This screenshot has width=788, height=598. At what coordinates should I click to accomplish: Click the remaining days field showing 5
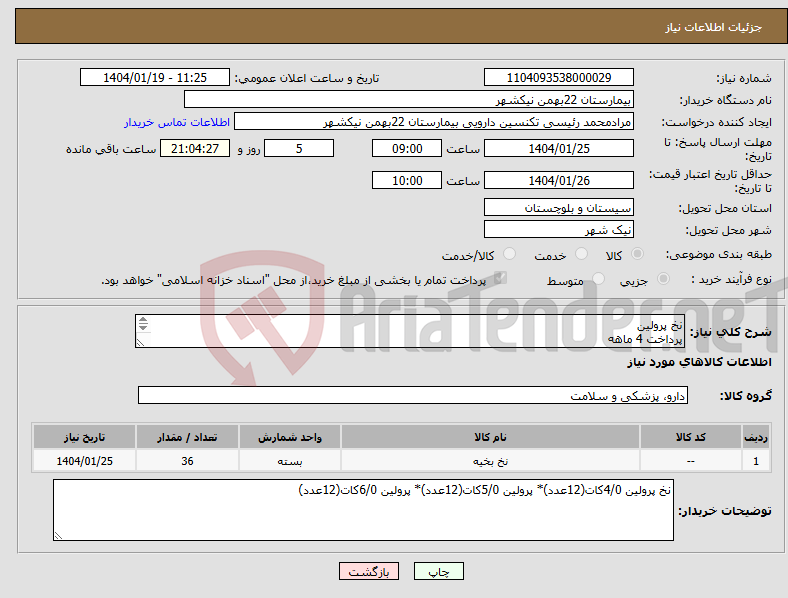pyautogui.click(x=299, y=148)
